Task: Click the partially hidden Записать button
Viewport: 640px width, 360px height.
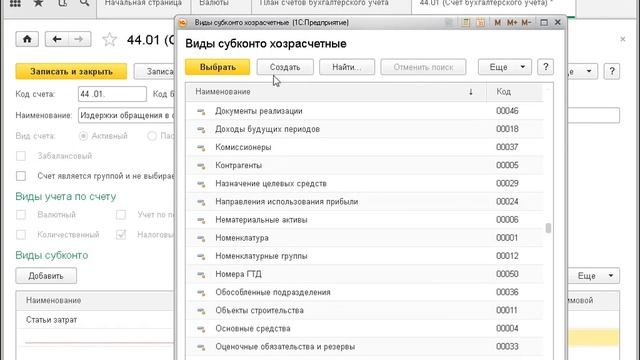Action: (155, 71)
